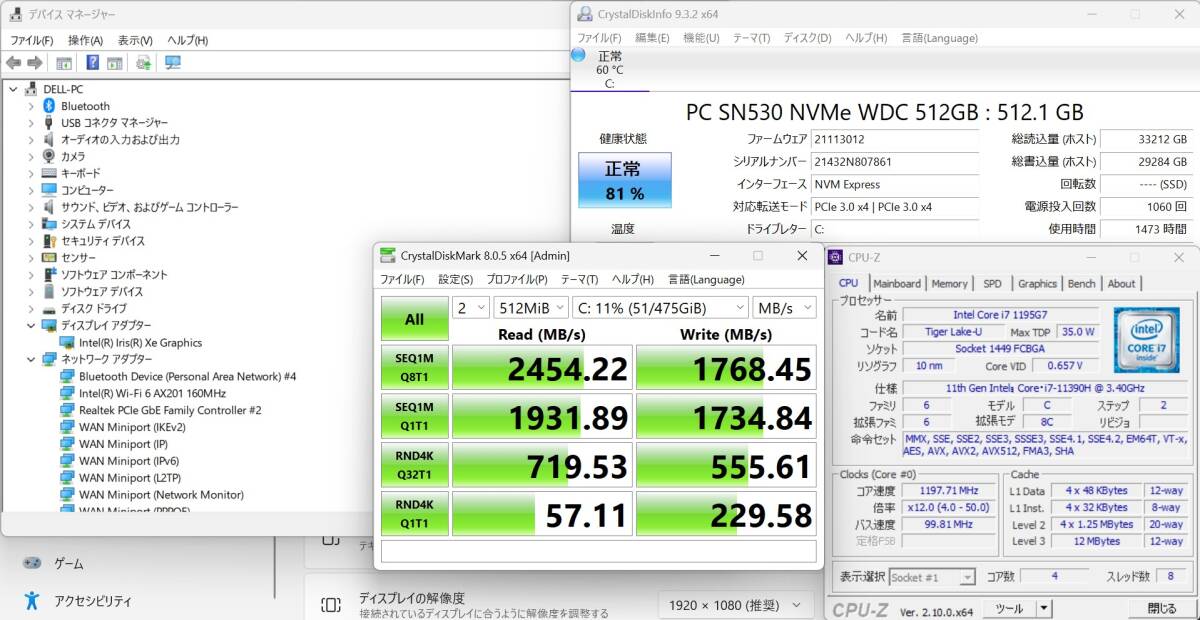This screenshot has height=620, width=1200.
Task: Switch to the Graphics tab in CPU-Z
Action: (1037, 283)
